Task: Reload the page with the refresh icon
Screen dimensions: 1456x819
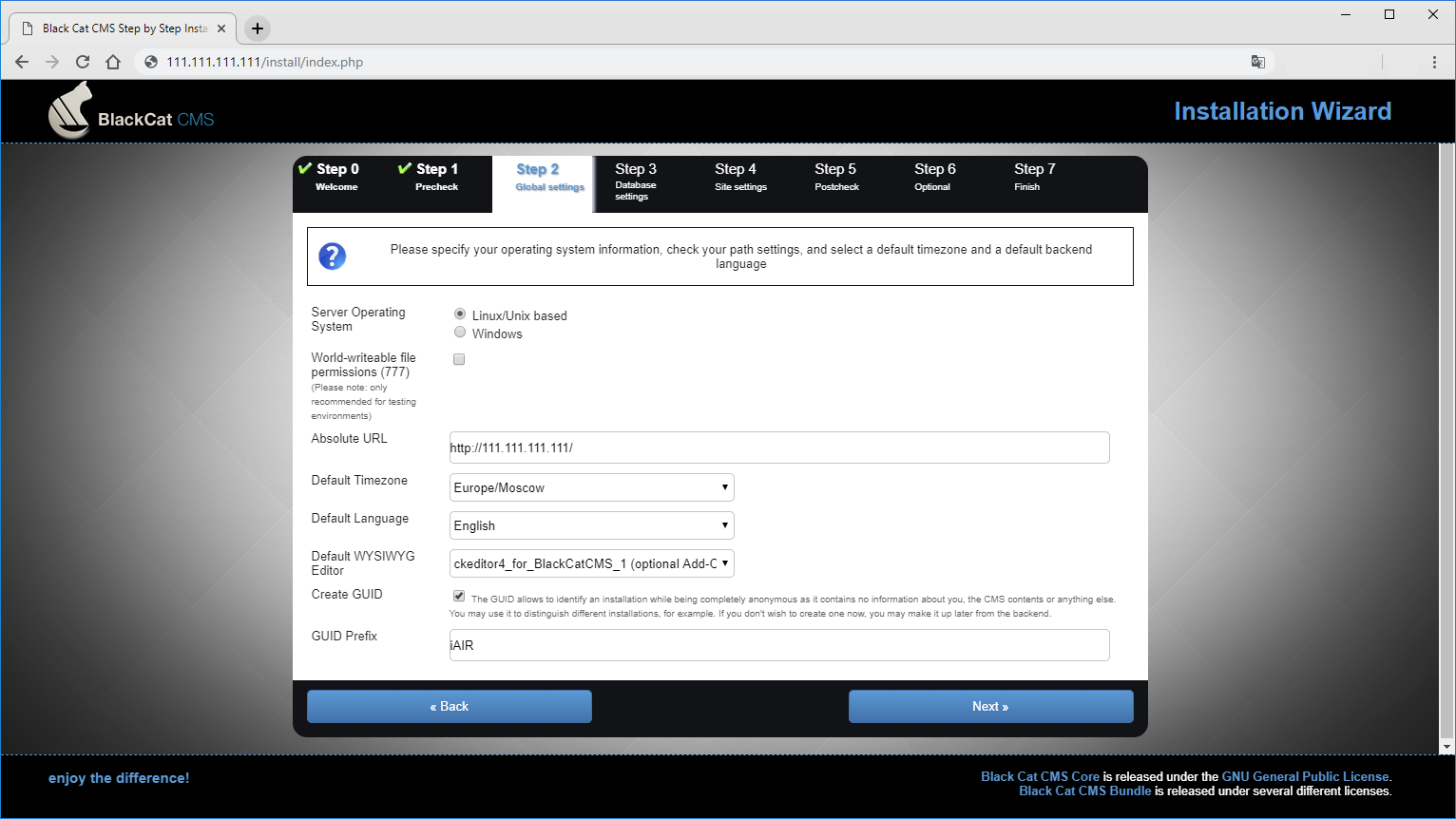Action: 83,62
